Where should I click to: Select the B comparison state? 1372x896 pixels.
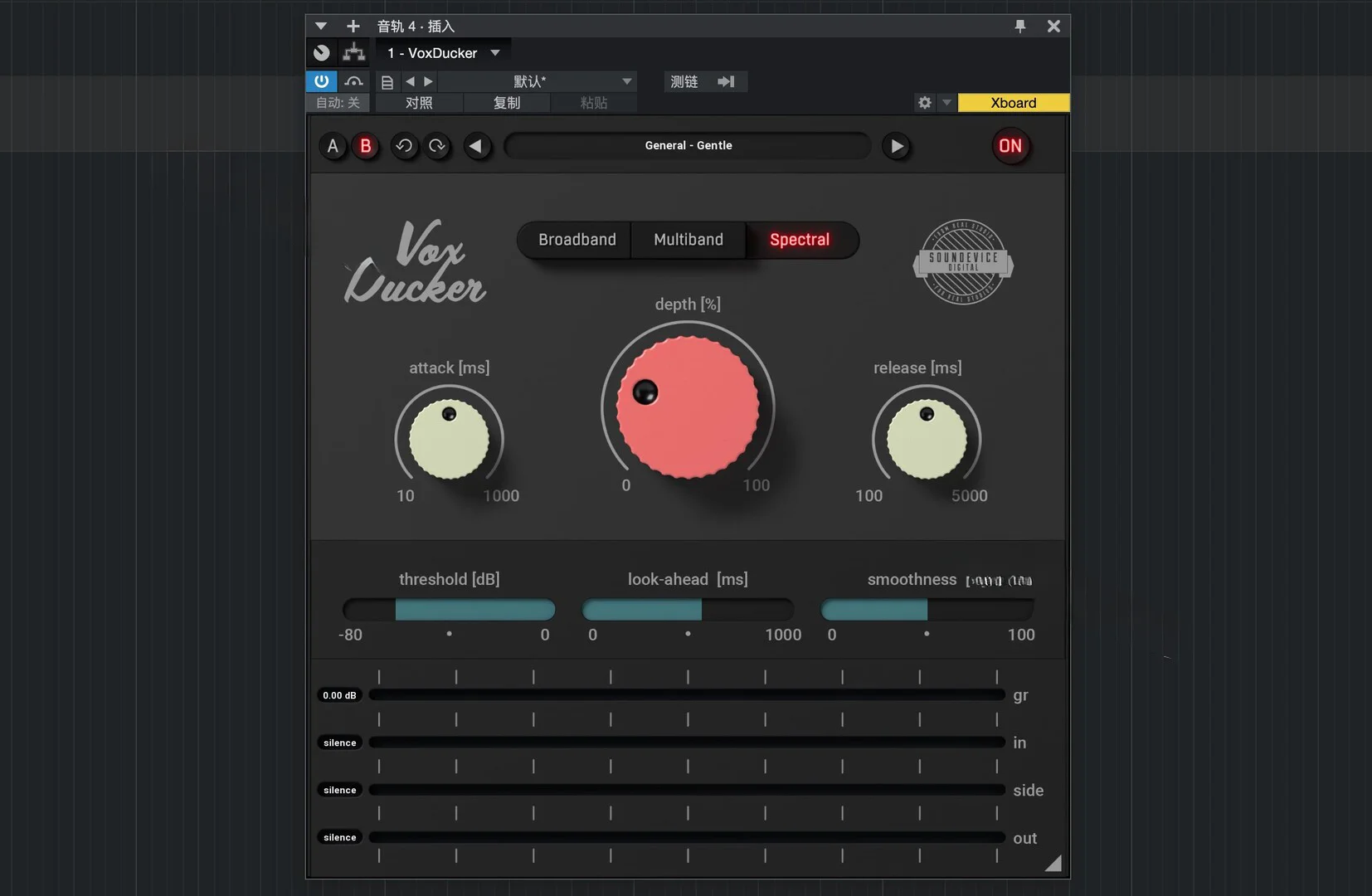click(365, 147)
